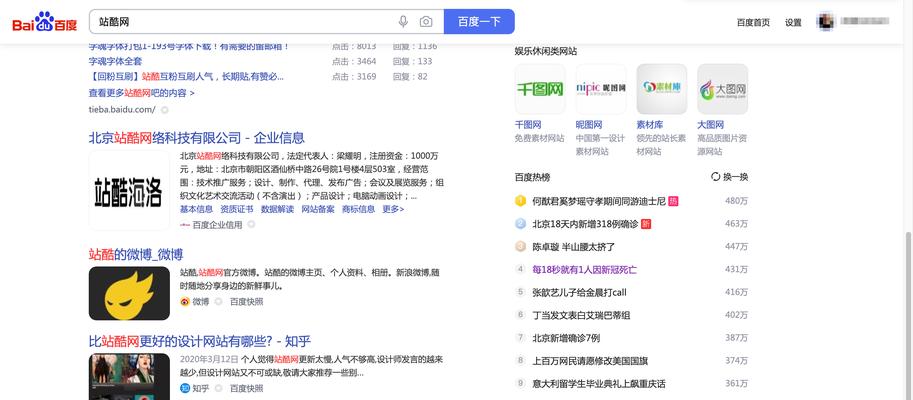Open 站酷的微博_微博 result title
This screenshot has height=400, width=913.
(136, 254)
